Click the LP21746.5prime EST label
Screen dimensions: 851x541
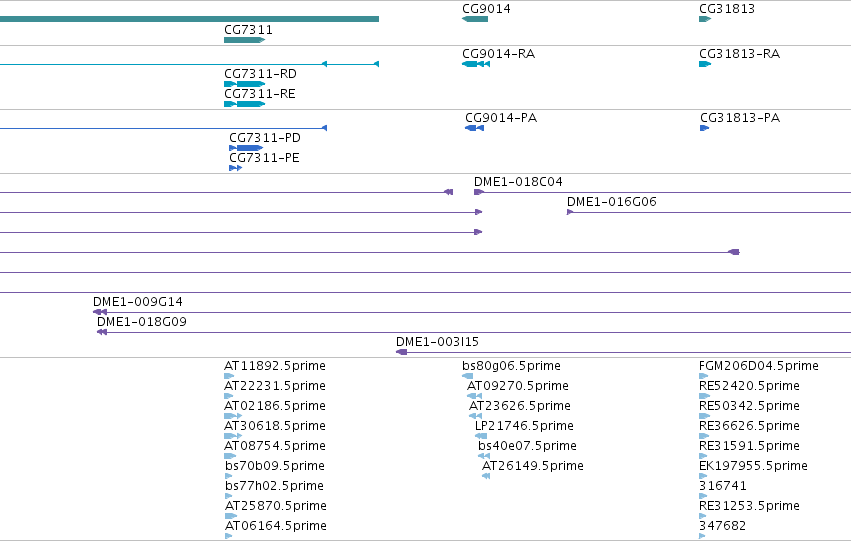pyautogui.click(x=524, y=426)
